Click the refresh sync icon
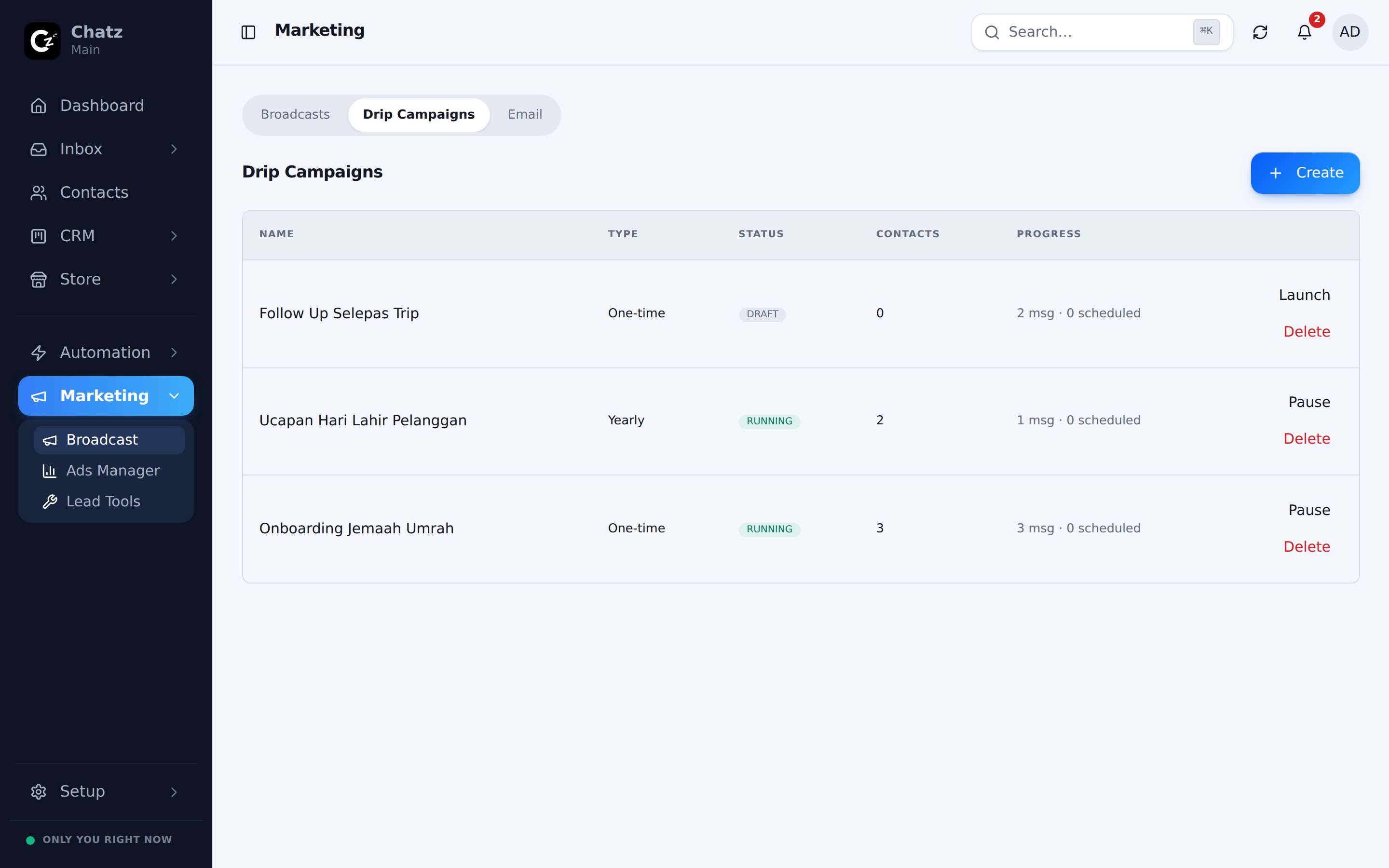The width and height of the screenshot is (1389, 868). pyautogui.click(x=1260, y=32)
